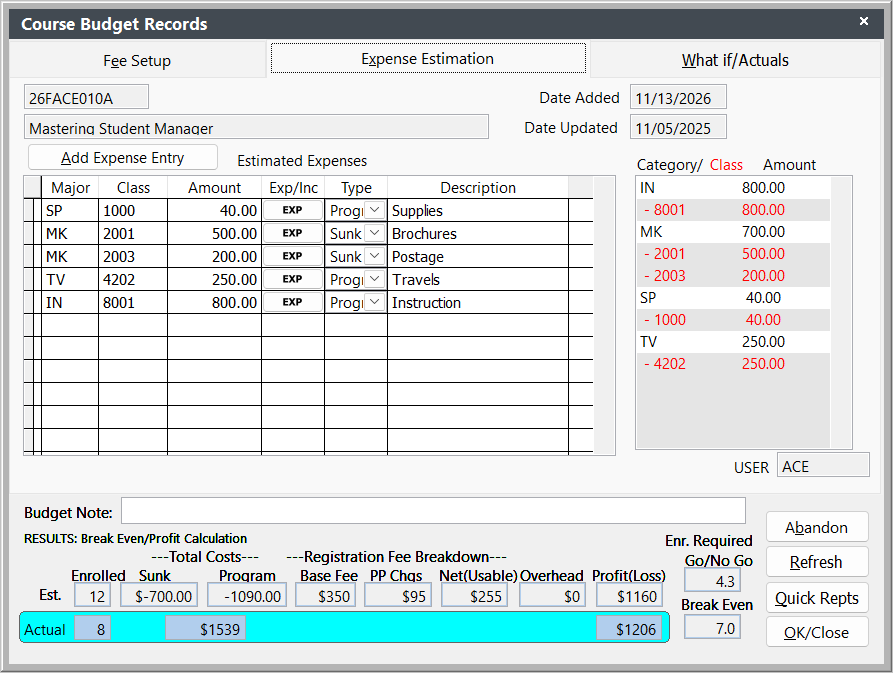Switch to the Fee Setup tab
This screenshot has width=893, height=673.
137,60
